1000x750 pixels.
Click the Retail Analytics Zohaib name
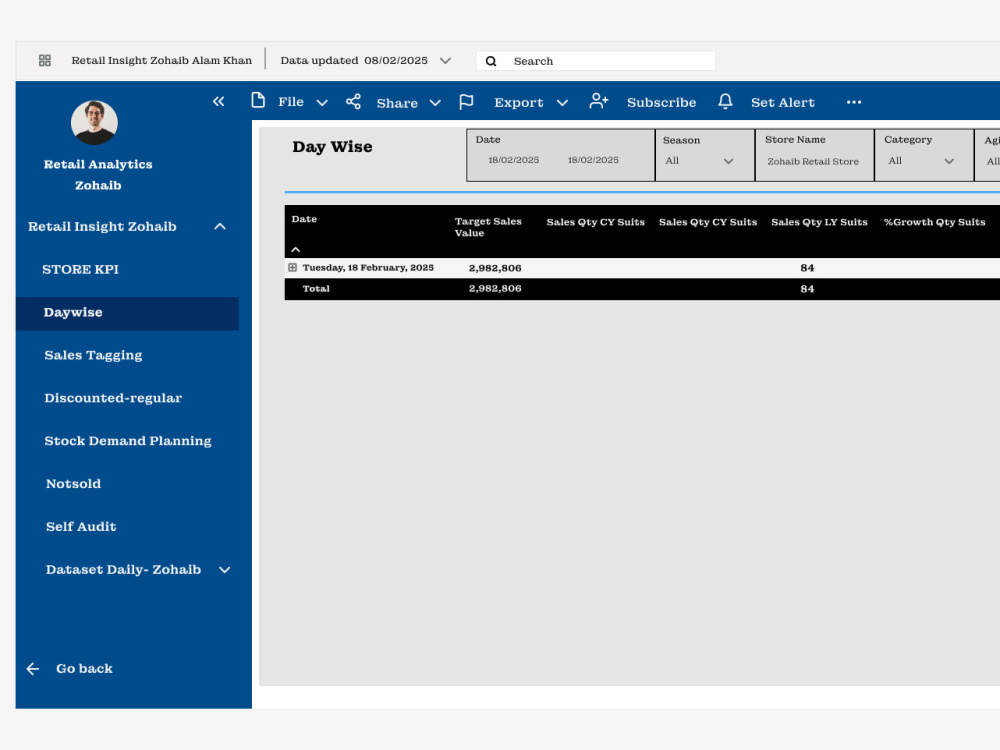pyautogui.click(x=98, y=175)
